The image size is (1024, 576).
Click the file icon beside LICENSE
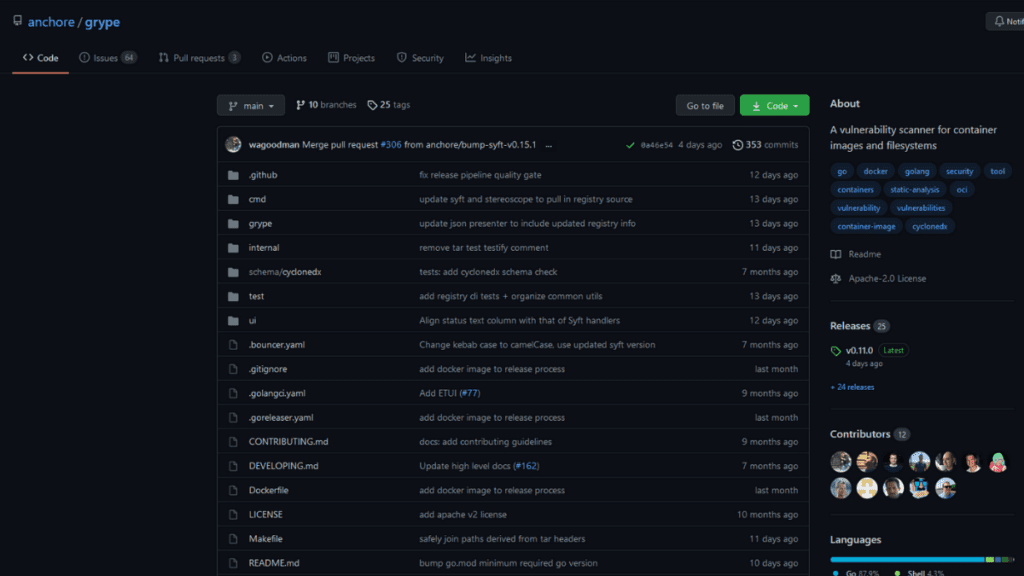click(233, 515)
